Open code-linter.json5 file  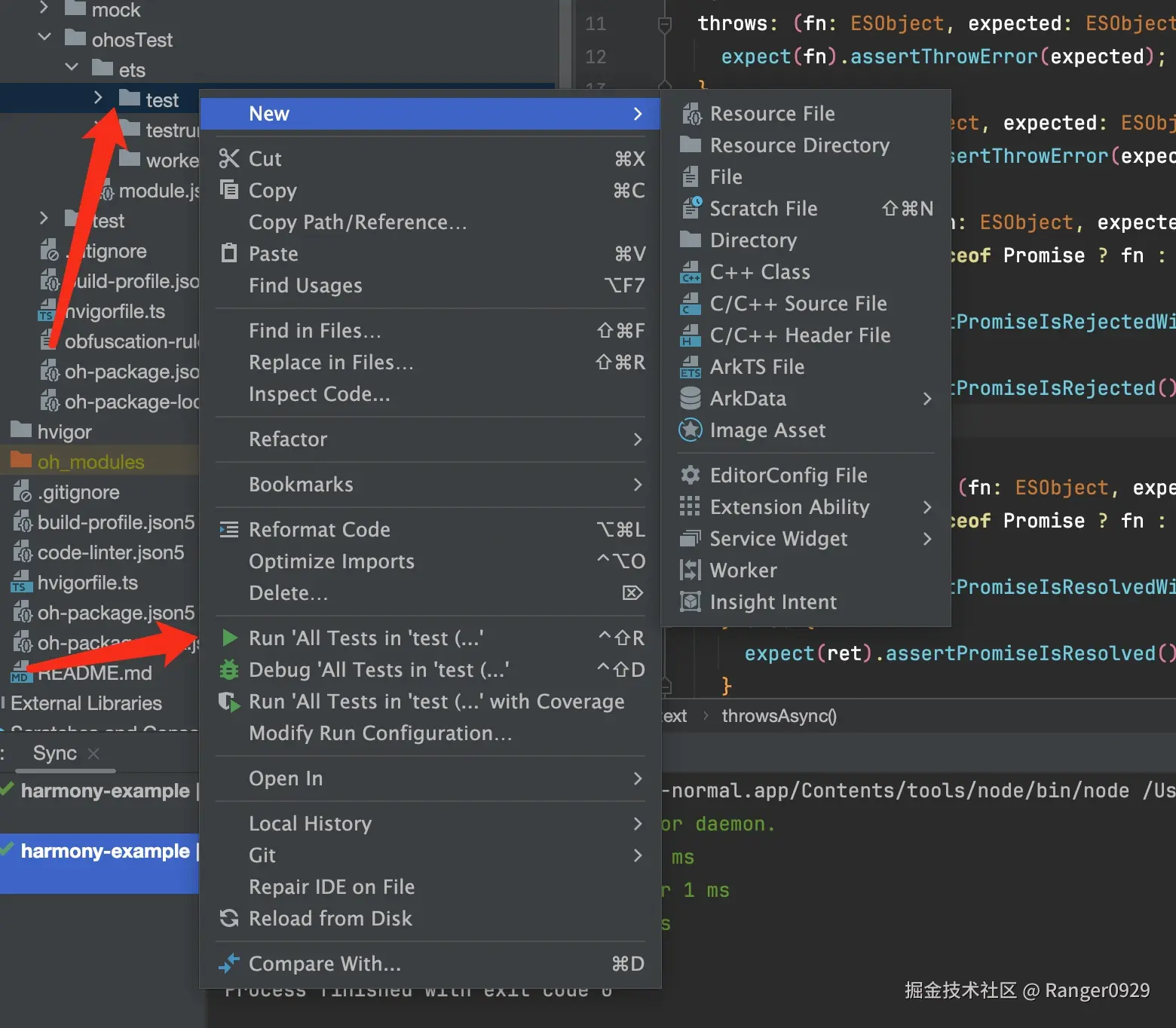tap(111, 552)
